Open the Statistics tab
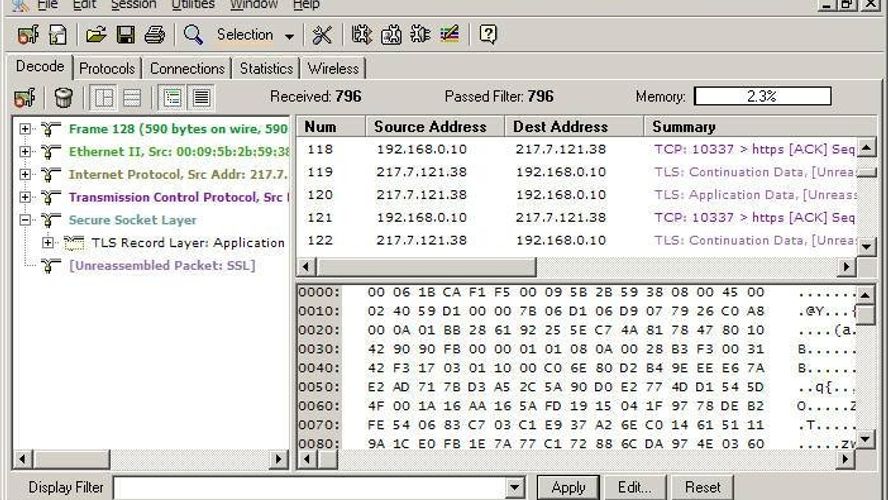The width and height of the screenshot is (888, 500). (266, 69)
